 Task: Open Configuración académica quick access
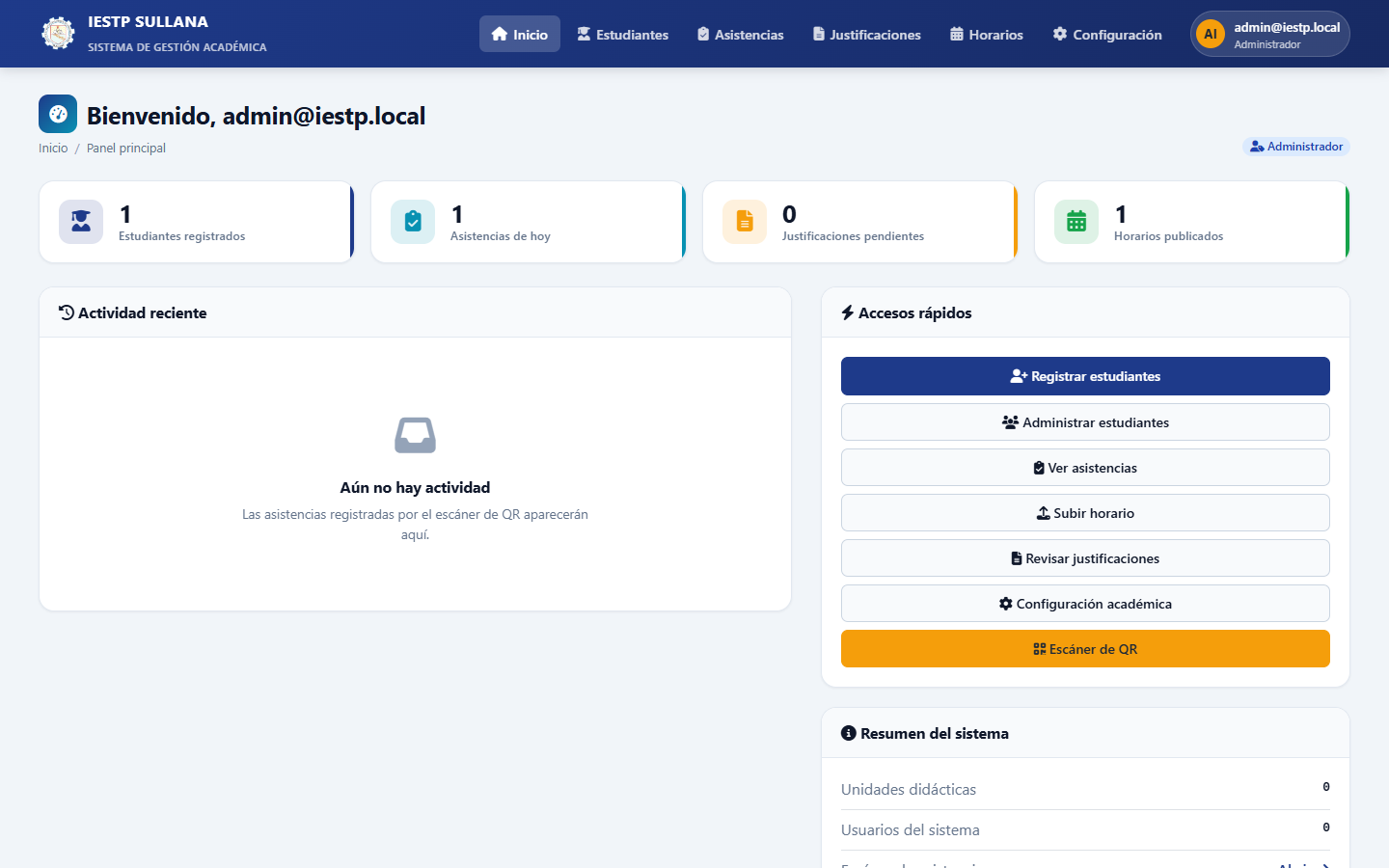(x=1085, y=604)
